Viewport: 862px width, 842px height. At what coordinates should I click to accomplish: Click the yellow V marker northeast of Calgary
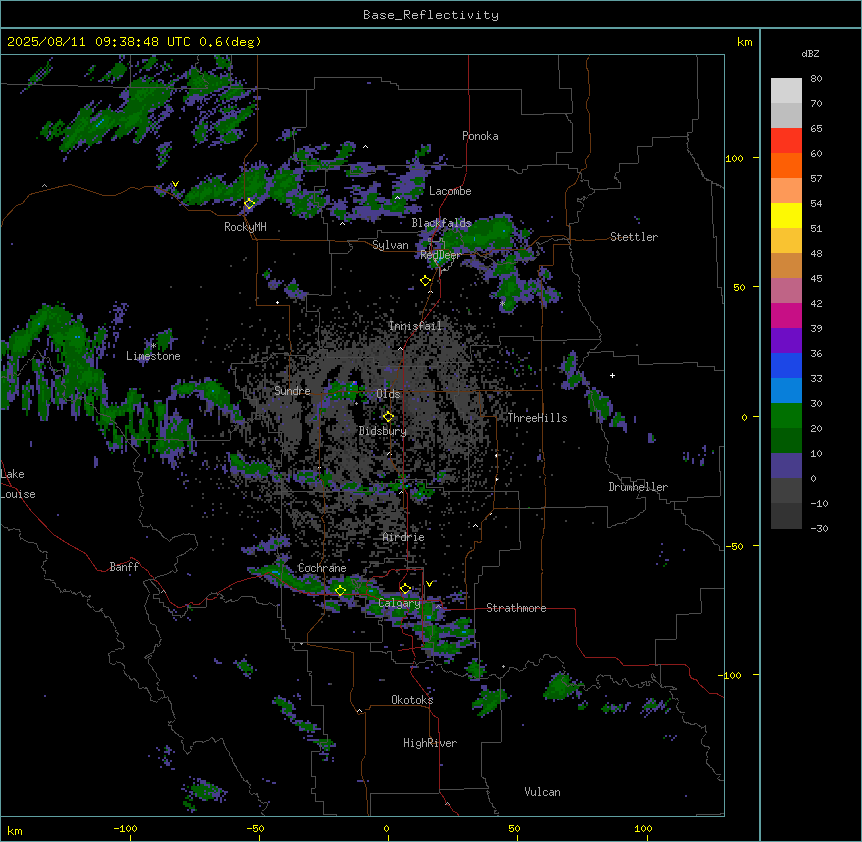click(x=429, y=584)
